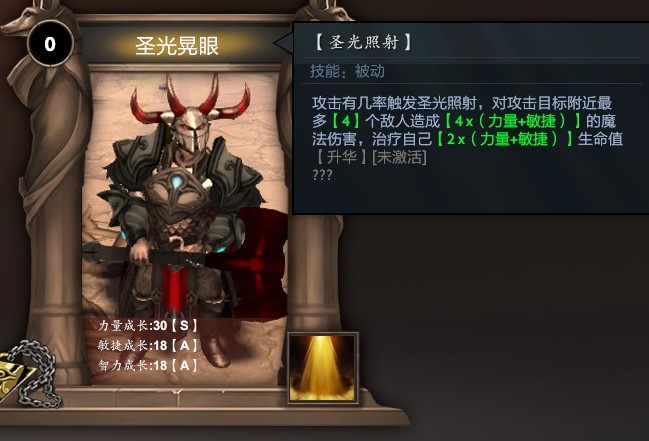Select the hero name 圣光晃眼 banner
The image size is (649, 441).
177,46
